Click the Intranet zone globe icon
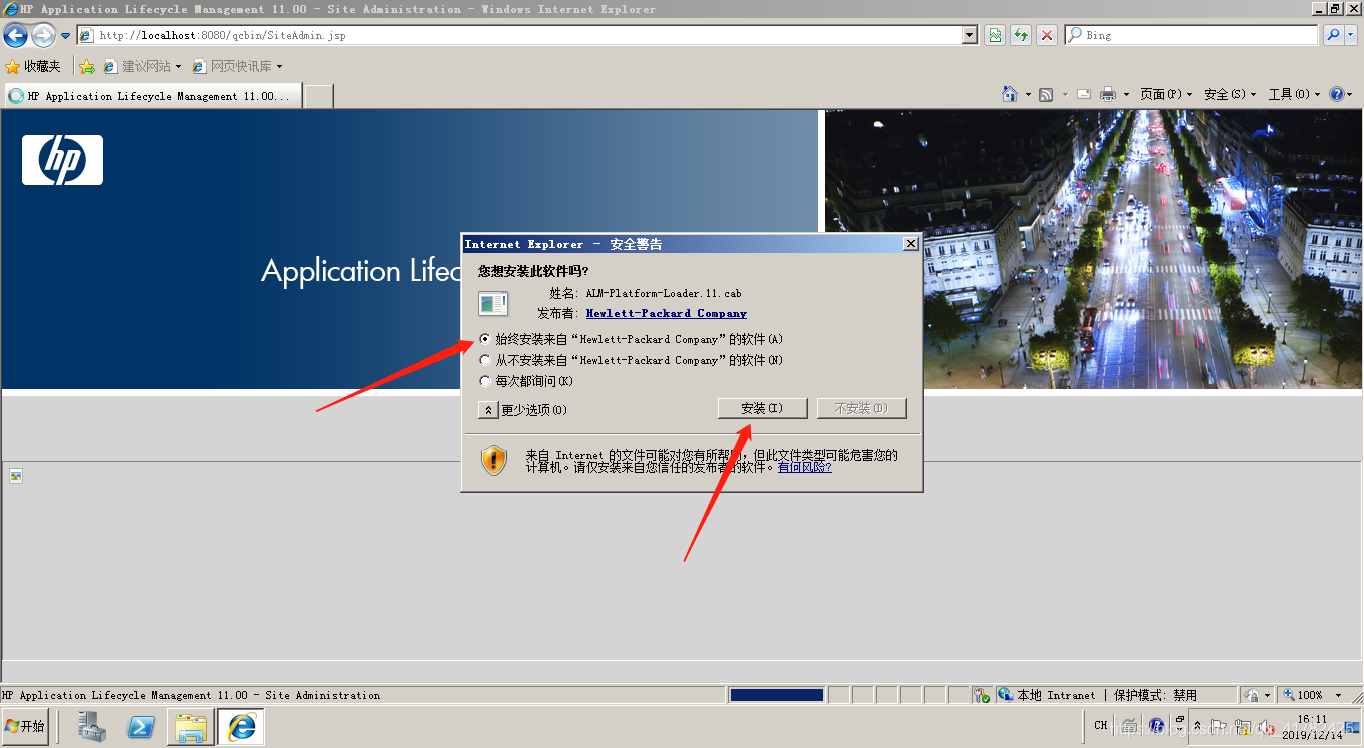This screenshot has width=1364, height=748. (x=1006, y=695)
